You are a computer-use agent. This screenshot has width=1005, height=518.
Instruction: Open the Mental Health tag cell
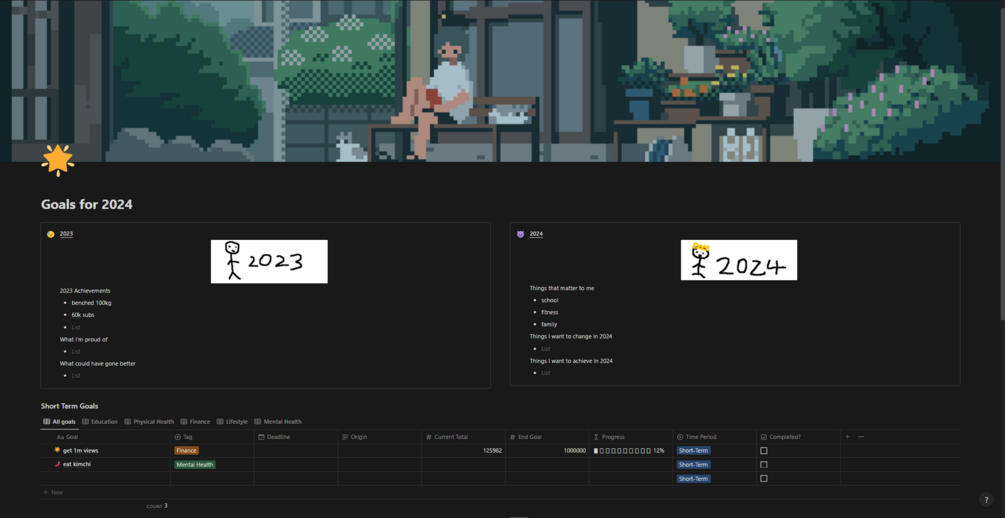195,464
